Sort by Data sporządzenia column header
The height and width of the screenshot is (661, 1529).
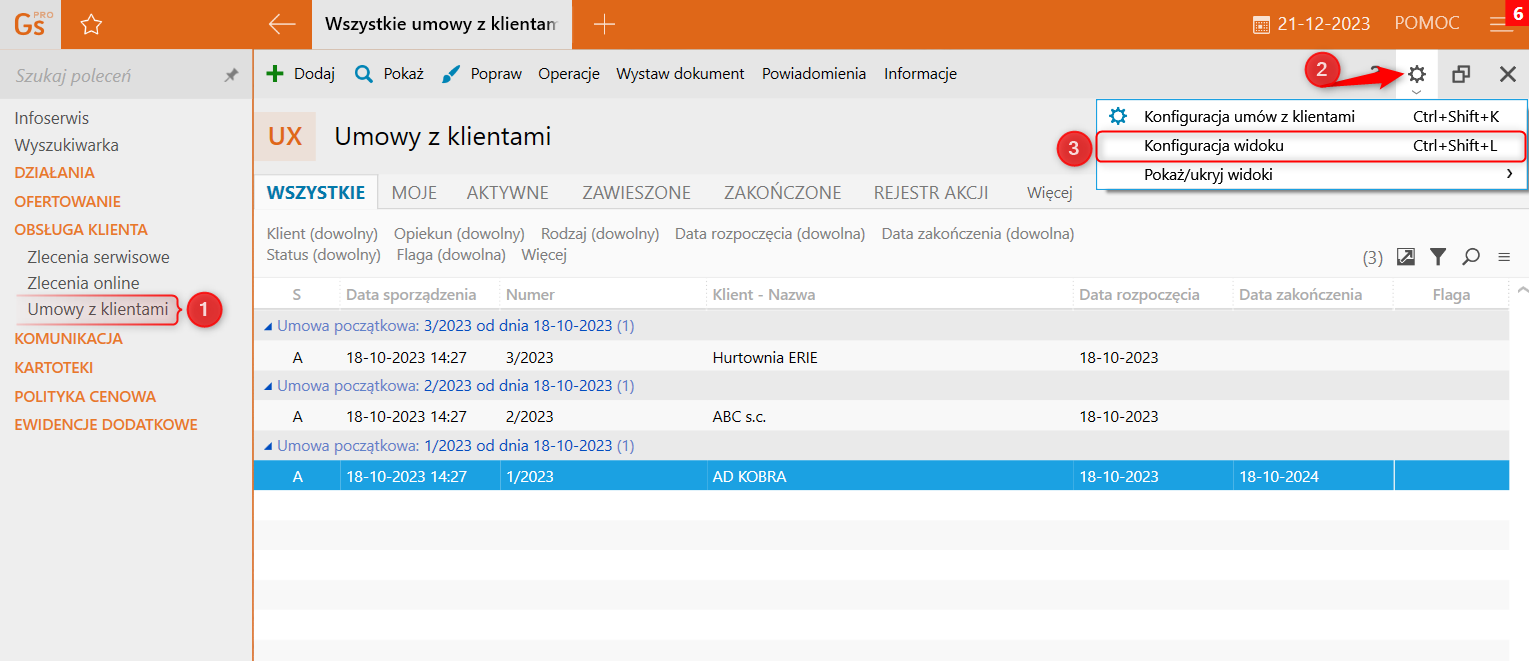(411, 295)
